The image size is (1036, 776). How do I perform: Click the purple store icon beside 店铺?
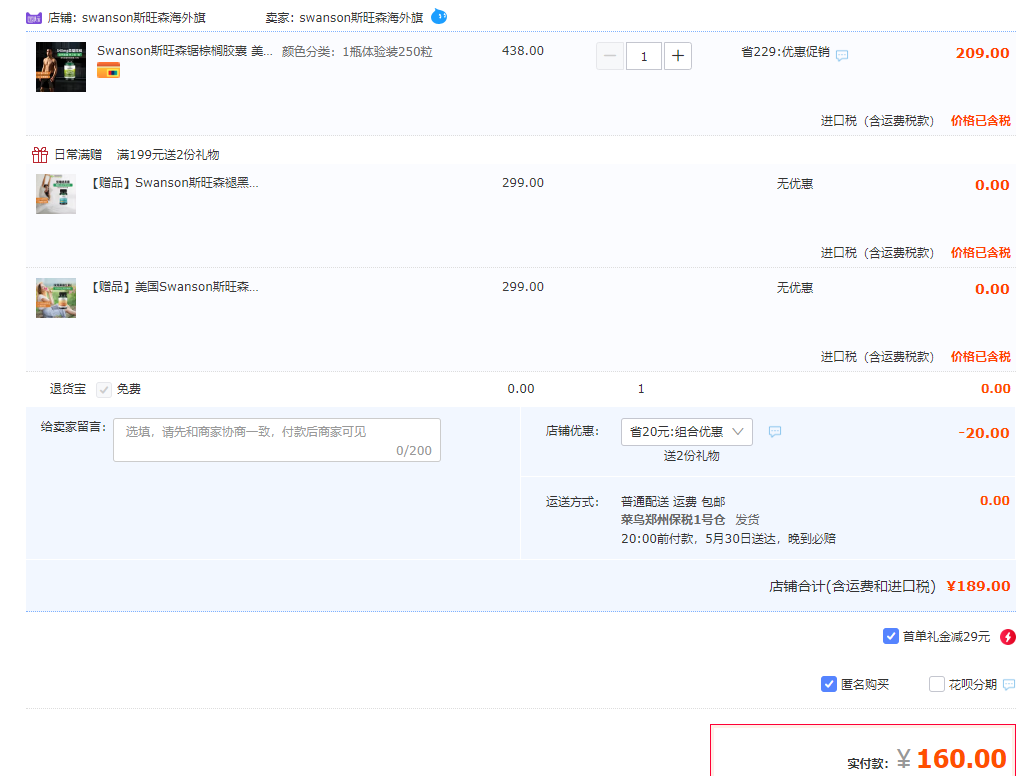point(34,18)
